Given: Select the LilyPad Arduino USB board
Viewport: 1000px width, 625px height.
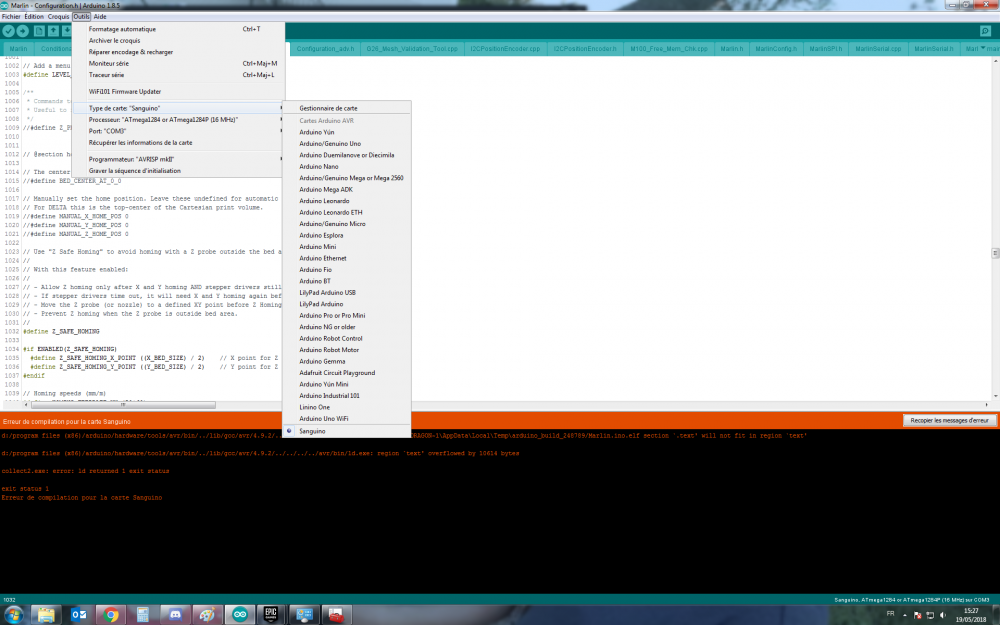Looking at the screenshot, I should pyautogui.click(x=346, y=293).
